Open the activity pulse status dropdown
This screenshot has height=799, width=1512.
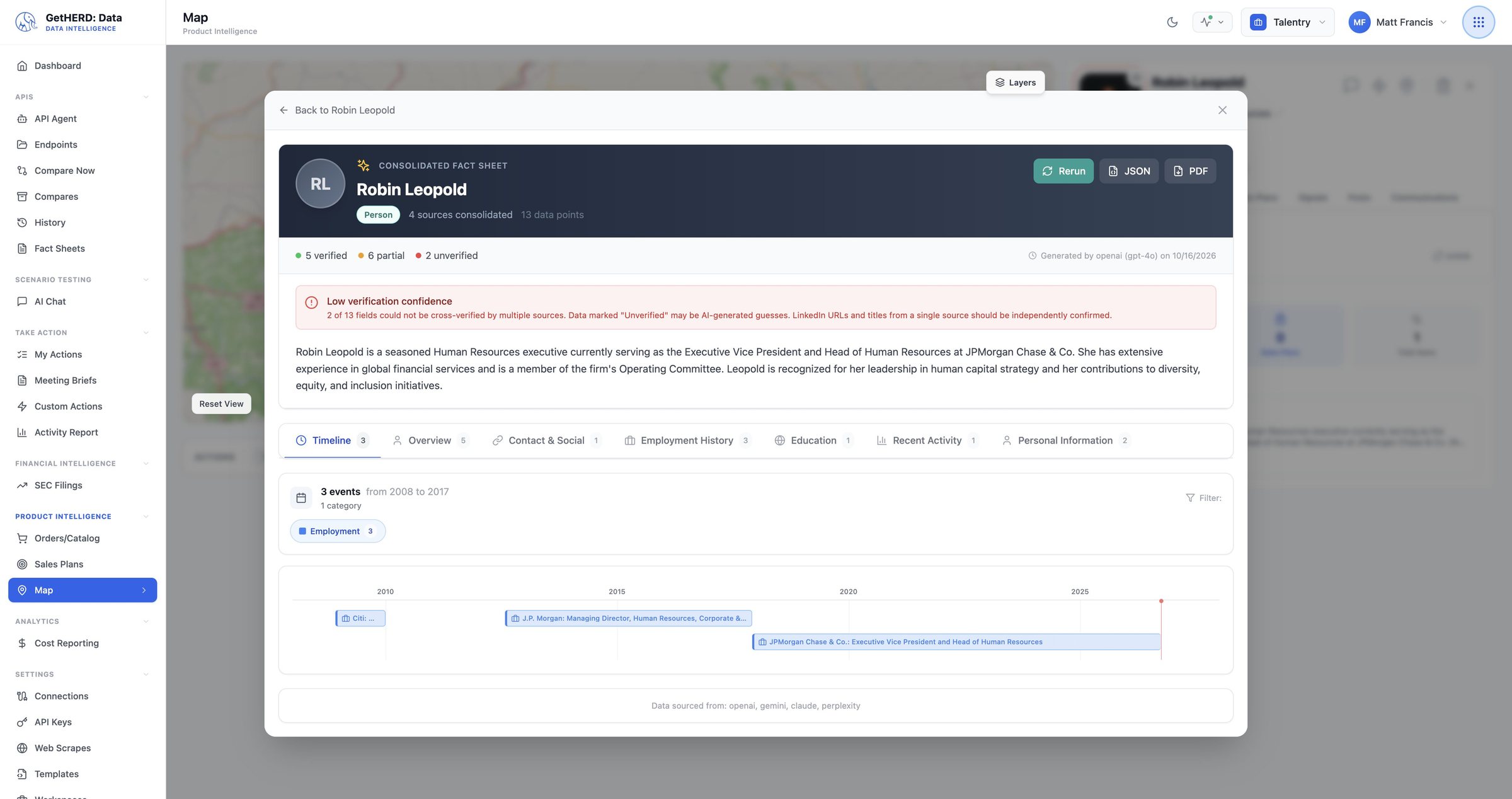pos(1212,22)
